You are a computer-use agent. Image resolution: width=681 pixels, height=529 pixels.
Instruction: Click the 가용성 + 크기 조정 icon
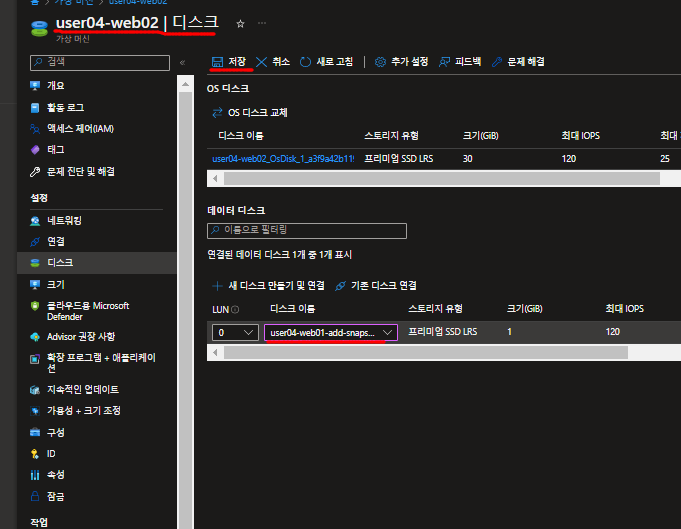(35, 411)
